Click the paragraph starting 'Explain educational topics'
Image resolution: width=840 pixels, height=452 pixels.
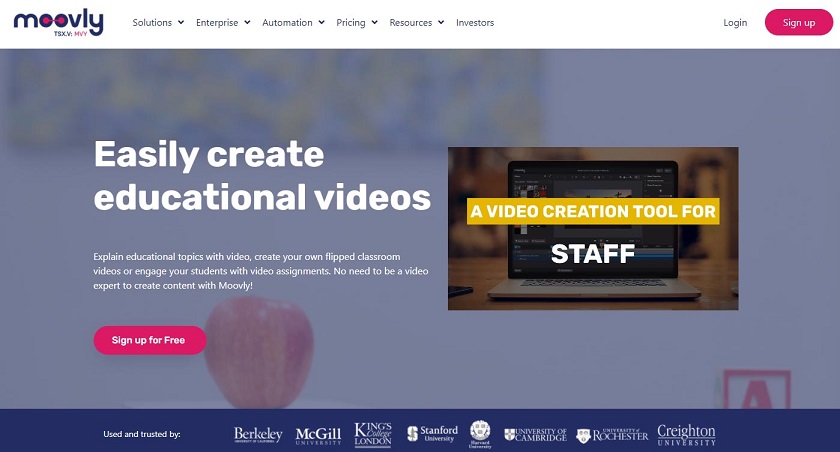point(261,271)
